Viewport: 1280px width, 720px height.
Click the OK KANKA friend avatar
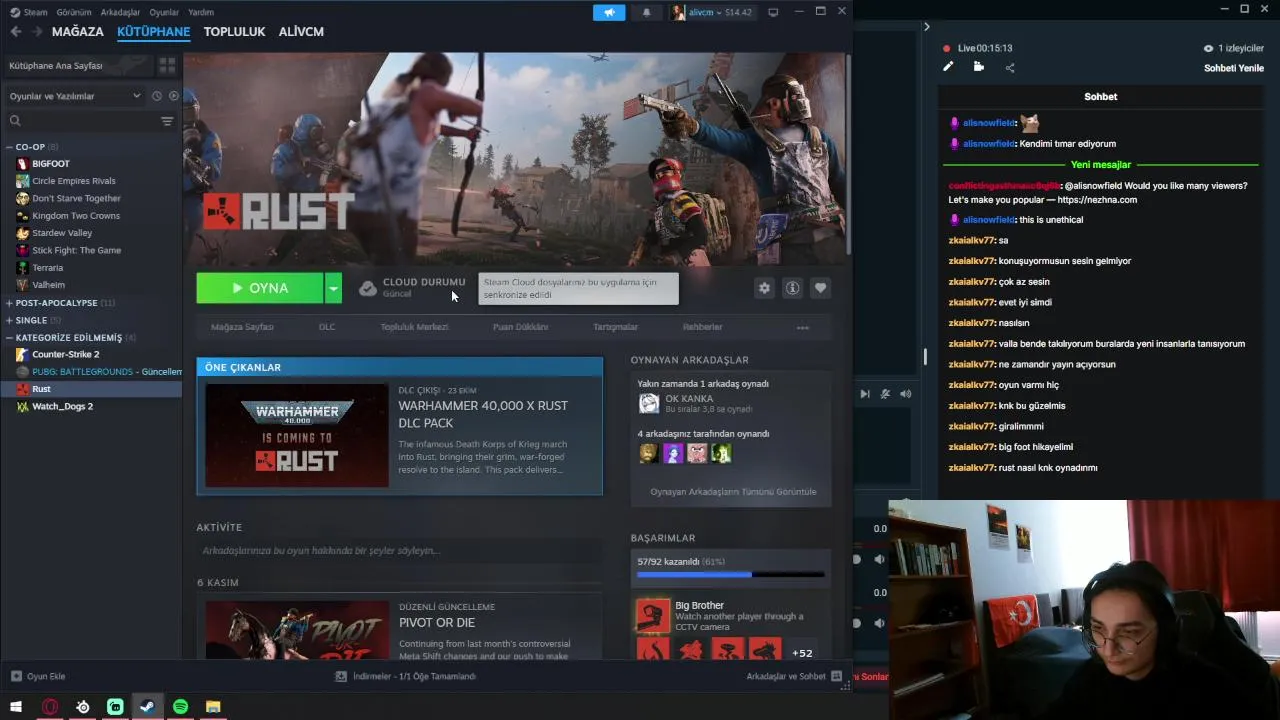649,403
